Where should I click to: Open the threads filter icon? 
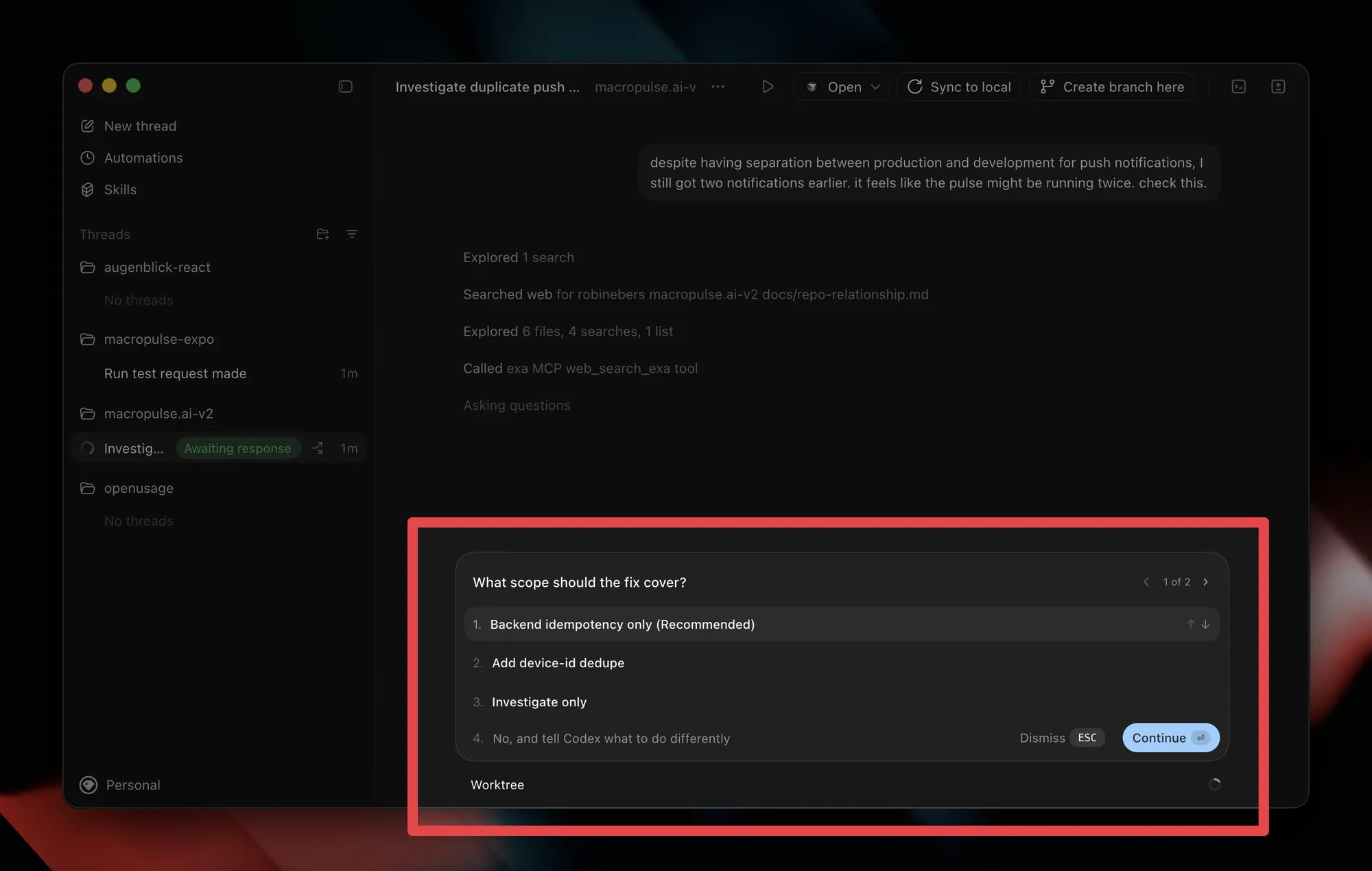pos(352,234)
